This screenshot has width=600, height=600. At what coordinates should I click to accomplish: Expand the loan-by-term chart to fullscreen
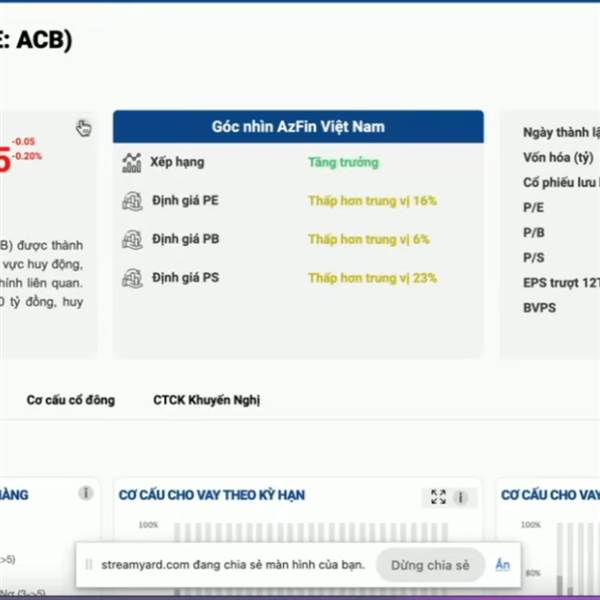(x=438, y=496)
